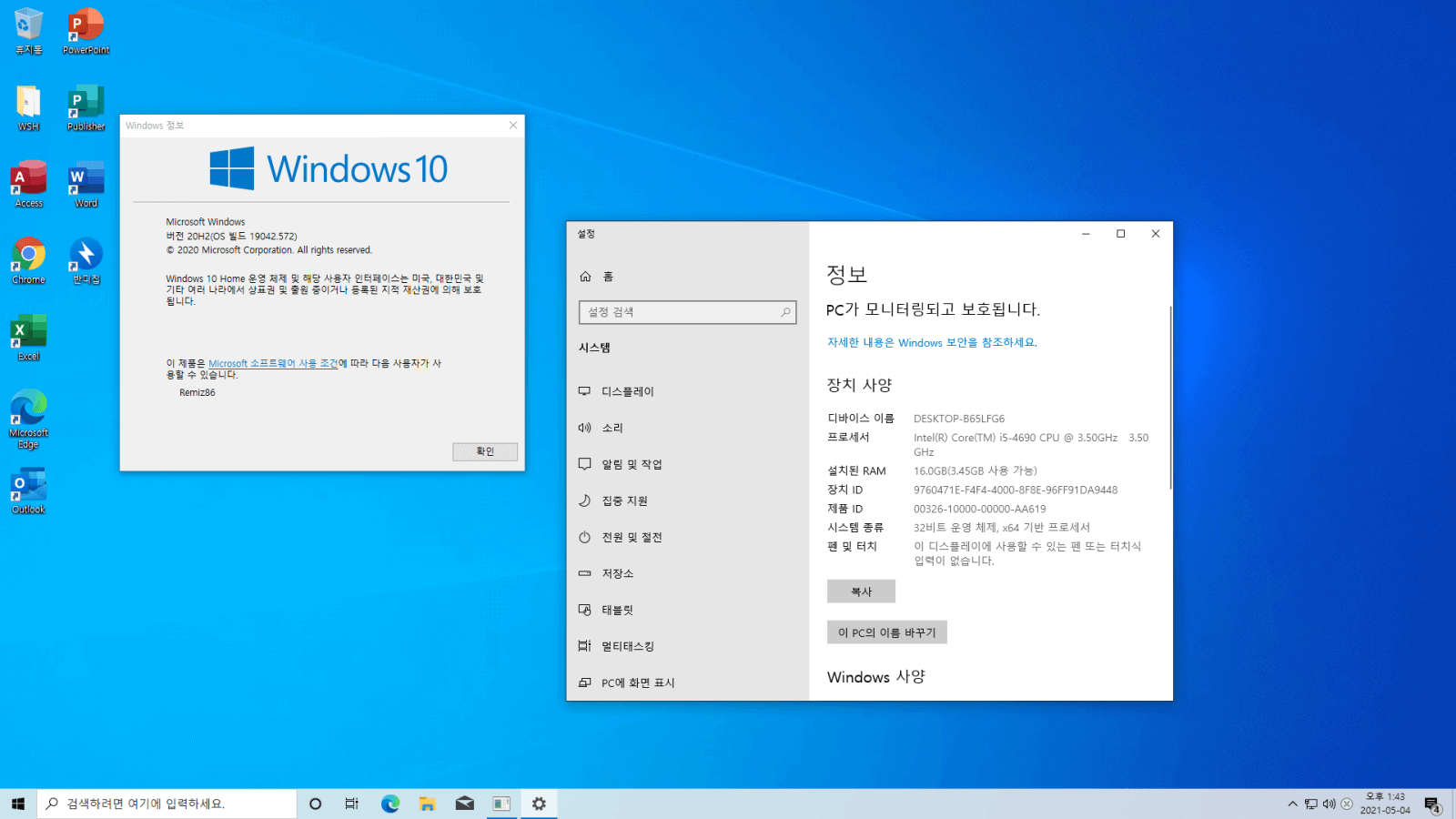Screen dimensions: 1456x819
Task: Open the notification action center
Action: click(x=1432, y=804)
